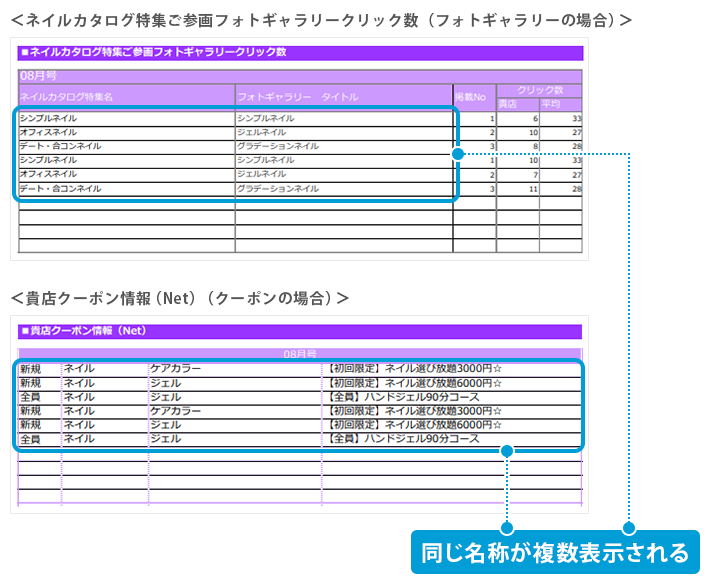Click the クリック数 header cell
Screen dimensions: 710x584
pyautogui.click(x=539, y=90)
